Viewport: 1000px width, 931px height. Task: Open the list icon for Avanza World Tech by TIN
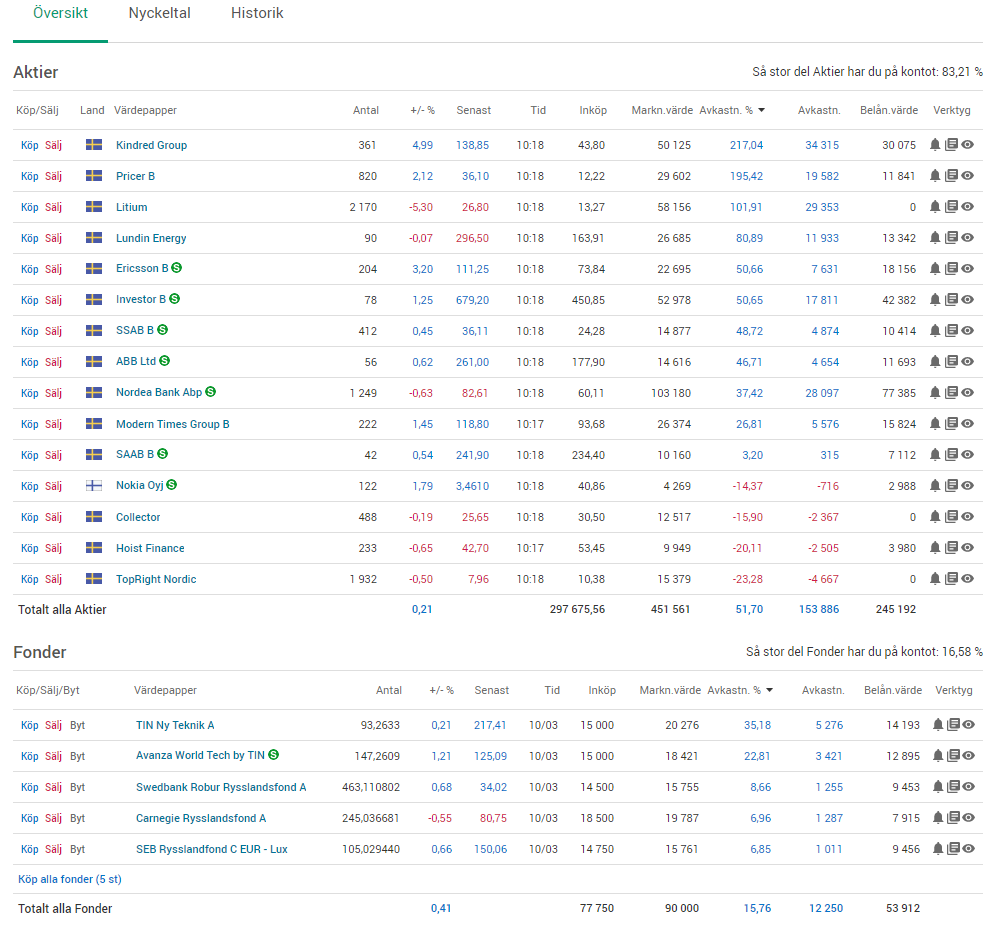(953, 756)
